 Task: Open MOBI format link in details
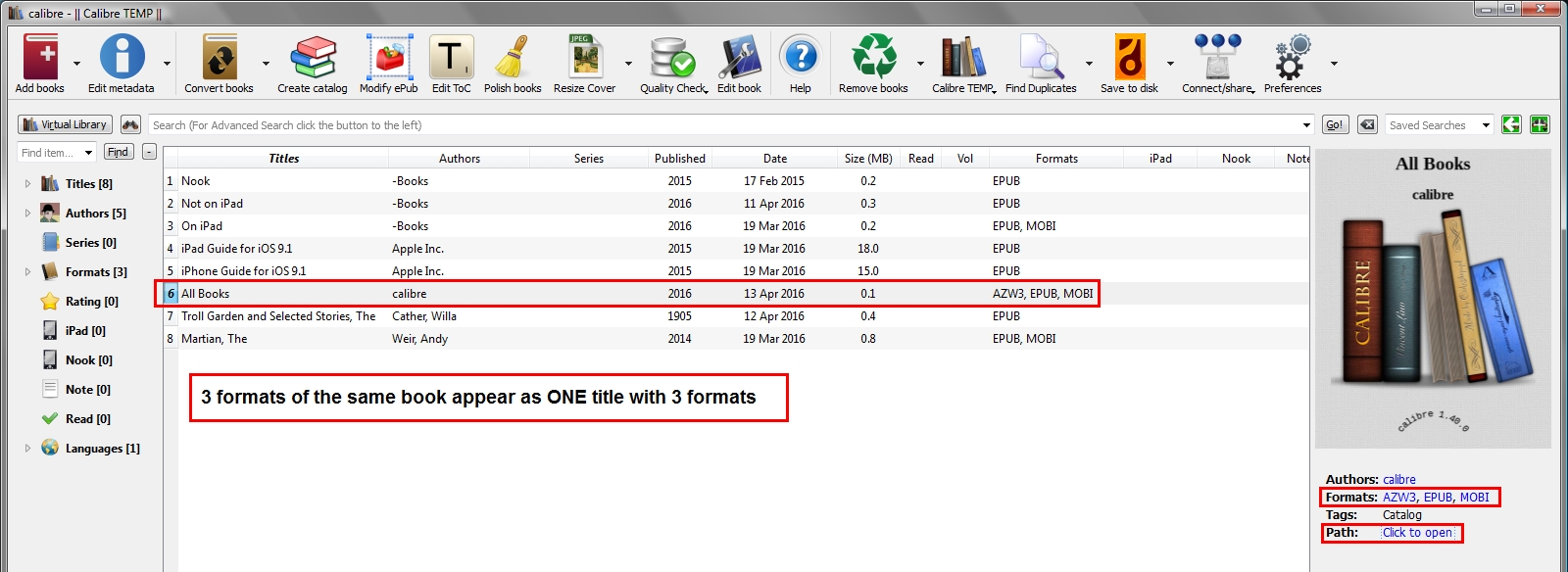[1475, 497]
